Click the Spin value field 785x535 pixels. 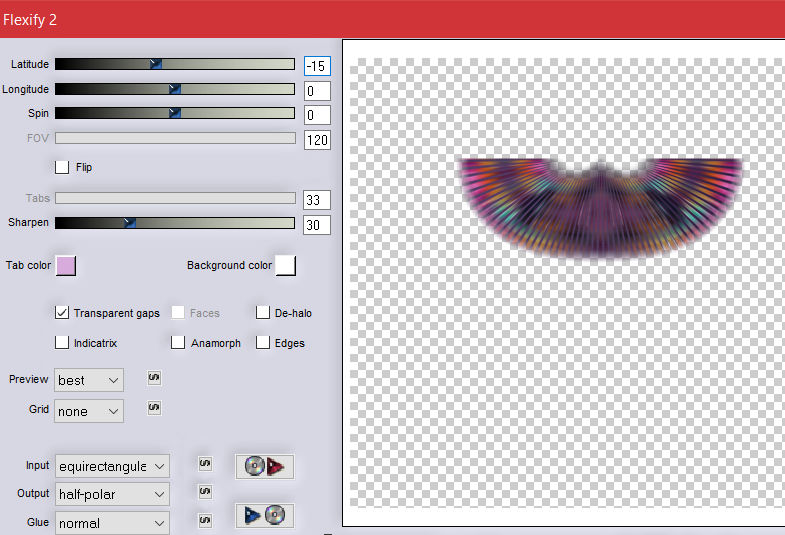click(x=317, y=115)
